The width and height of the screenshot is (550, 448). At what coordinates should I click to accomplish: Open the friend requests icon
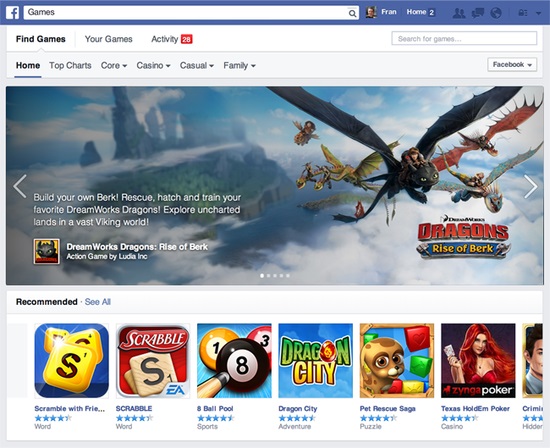(x=459, y=13)
